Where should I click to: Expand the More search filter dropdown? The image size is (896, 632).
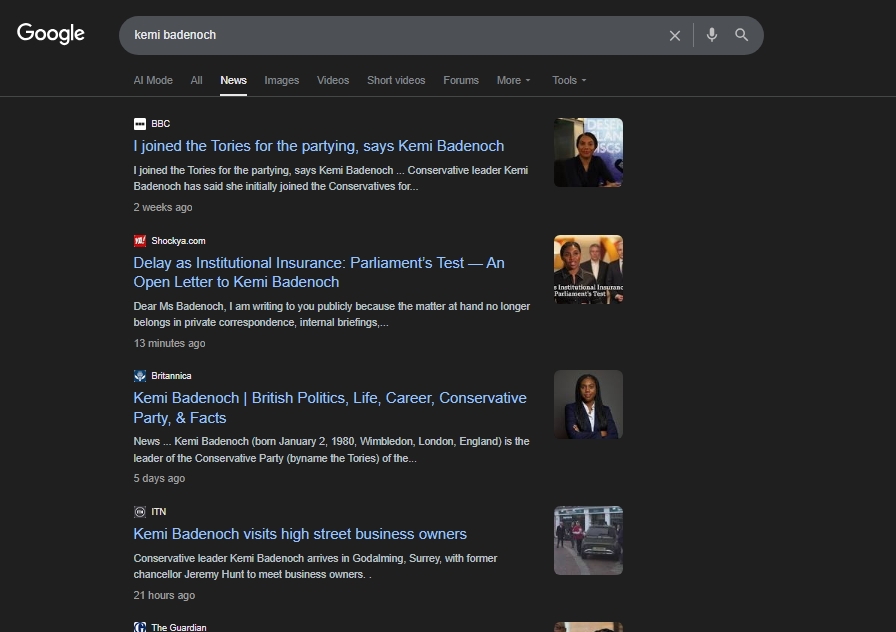pyautogui.click(x=514, y=80)
